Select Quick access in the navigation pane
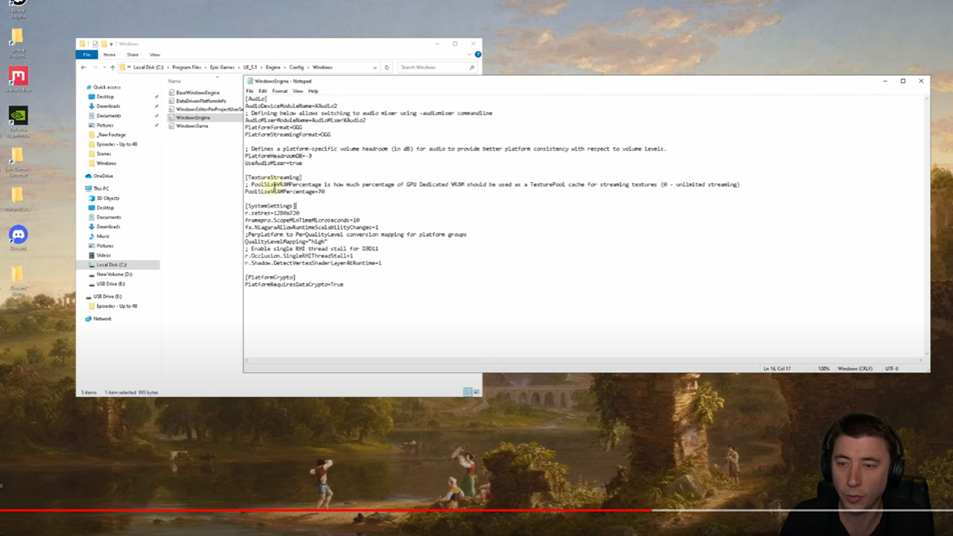 coord(103,87)
